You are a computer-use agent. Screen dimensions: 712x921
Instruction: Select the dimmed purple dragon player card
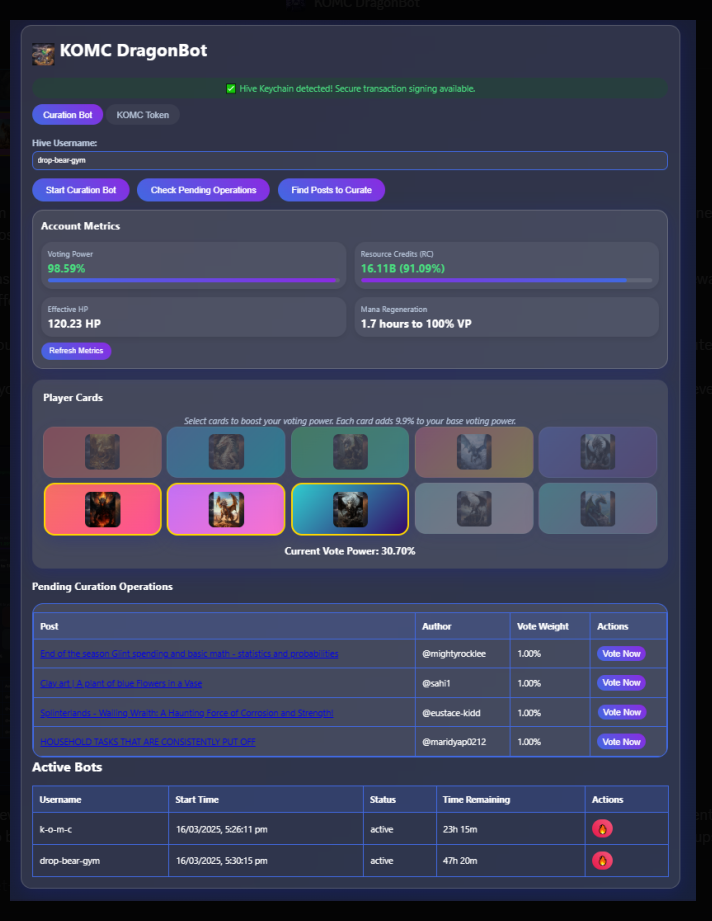coord(598,452)
